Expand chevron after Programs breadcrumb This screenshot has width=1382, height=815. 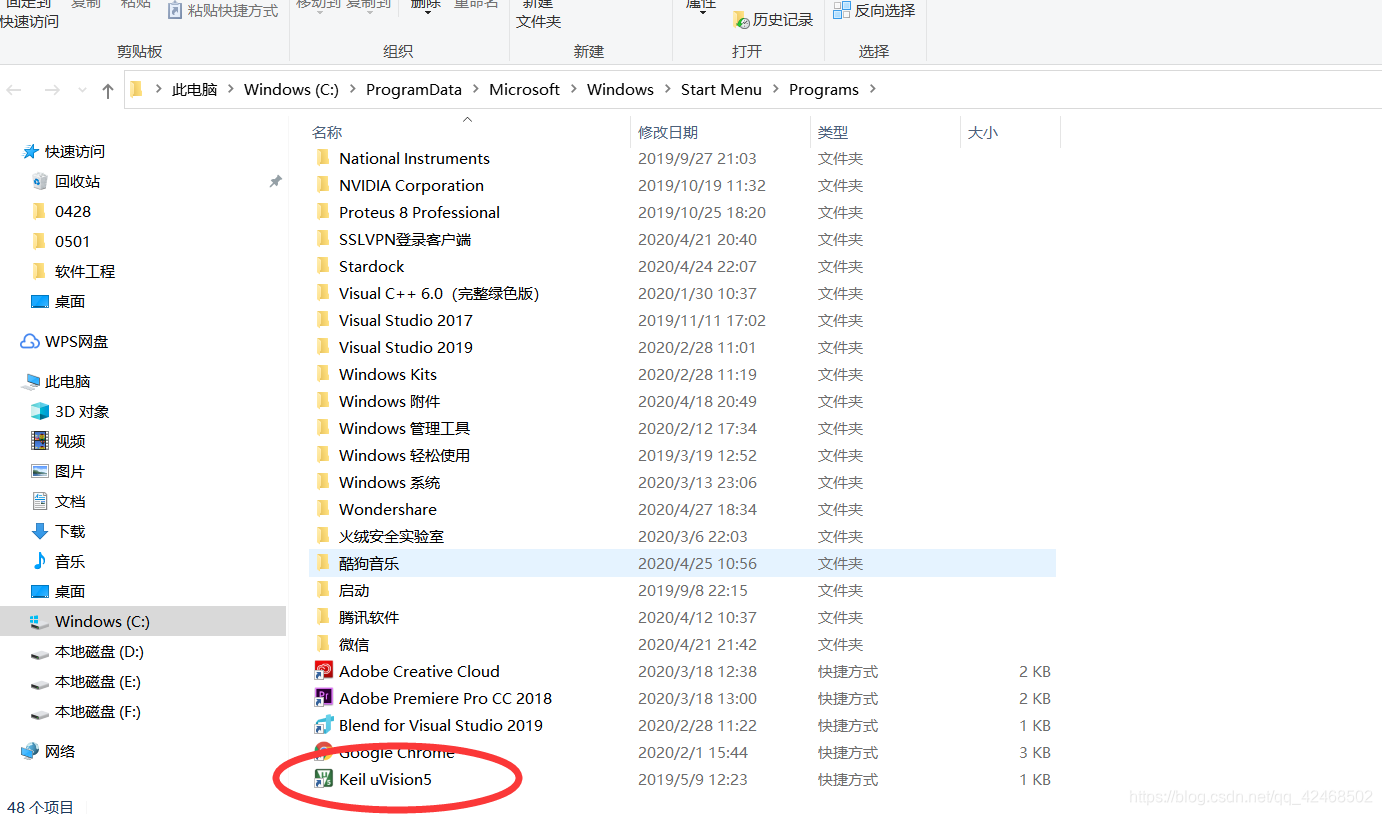pyautogui.click(x=872, y=89)
